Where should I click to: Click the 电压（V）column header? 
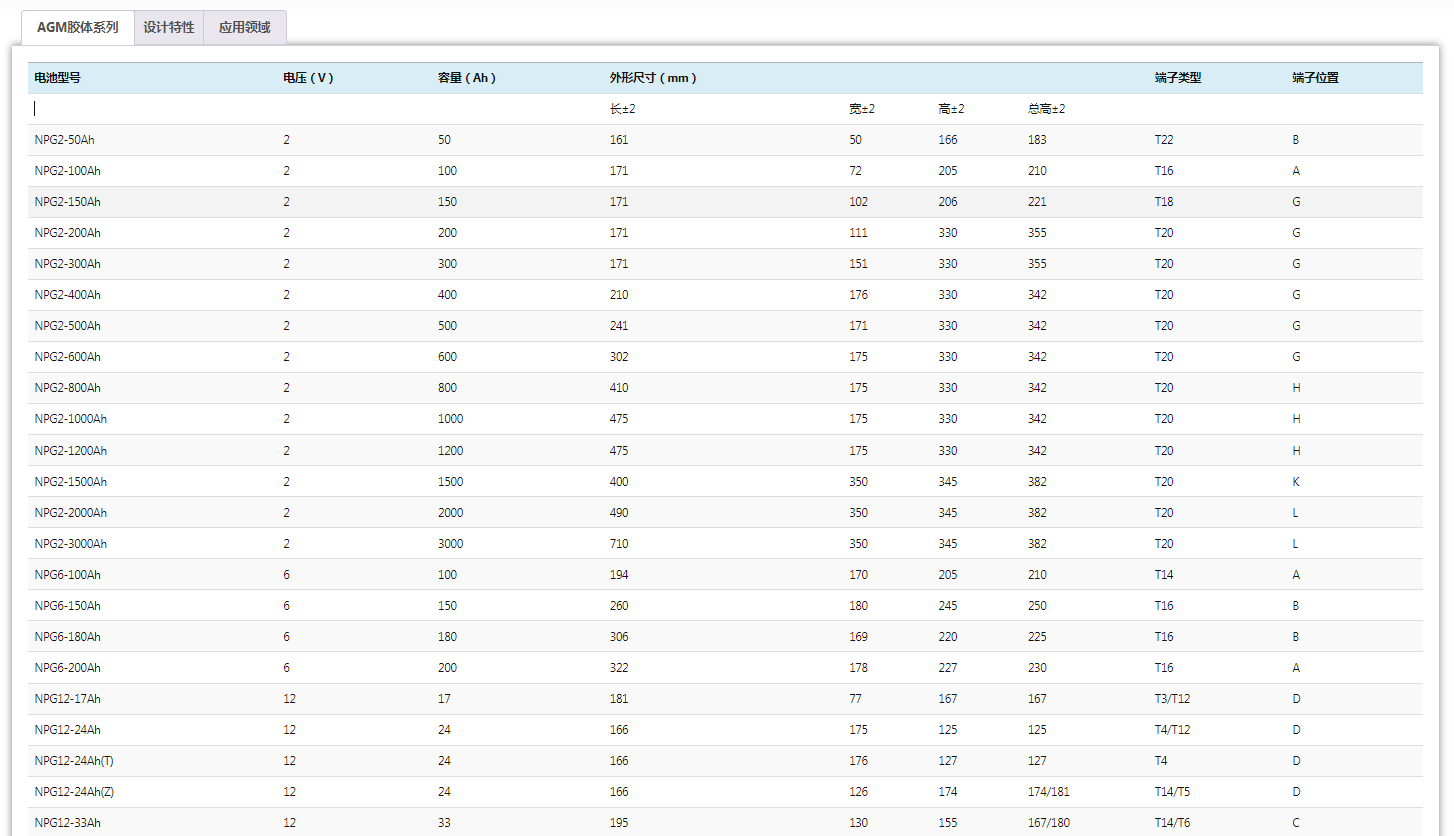[x=308, y=78]
